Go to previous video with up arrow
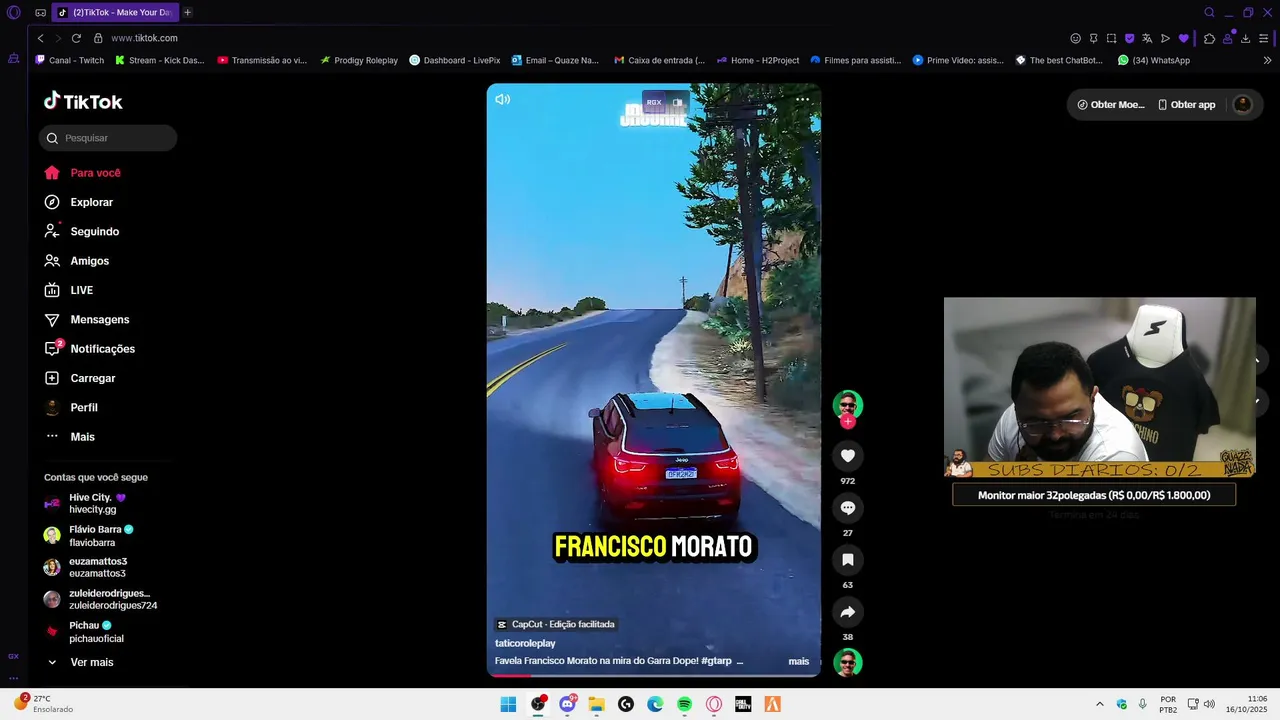Viewport: 1280px width, 720px height. (x=1258, y=359)
